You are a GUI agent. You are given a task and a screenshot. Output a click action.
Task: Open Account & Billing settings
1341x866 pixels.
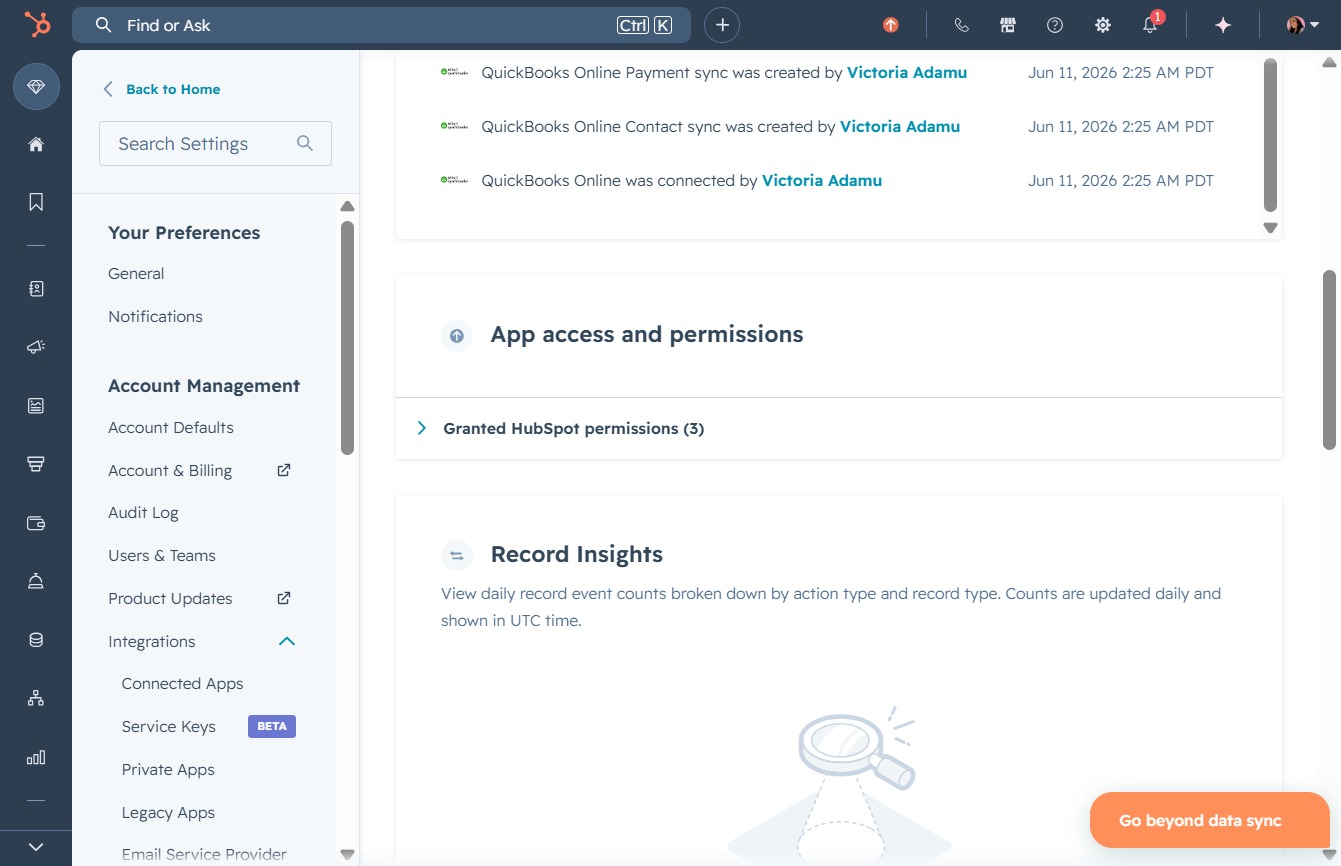pos(170,470)
